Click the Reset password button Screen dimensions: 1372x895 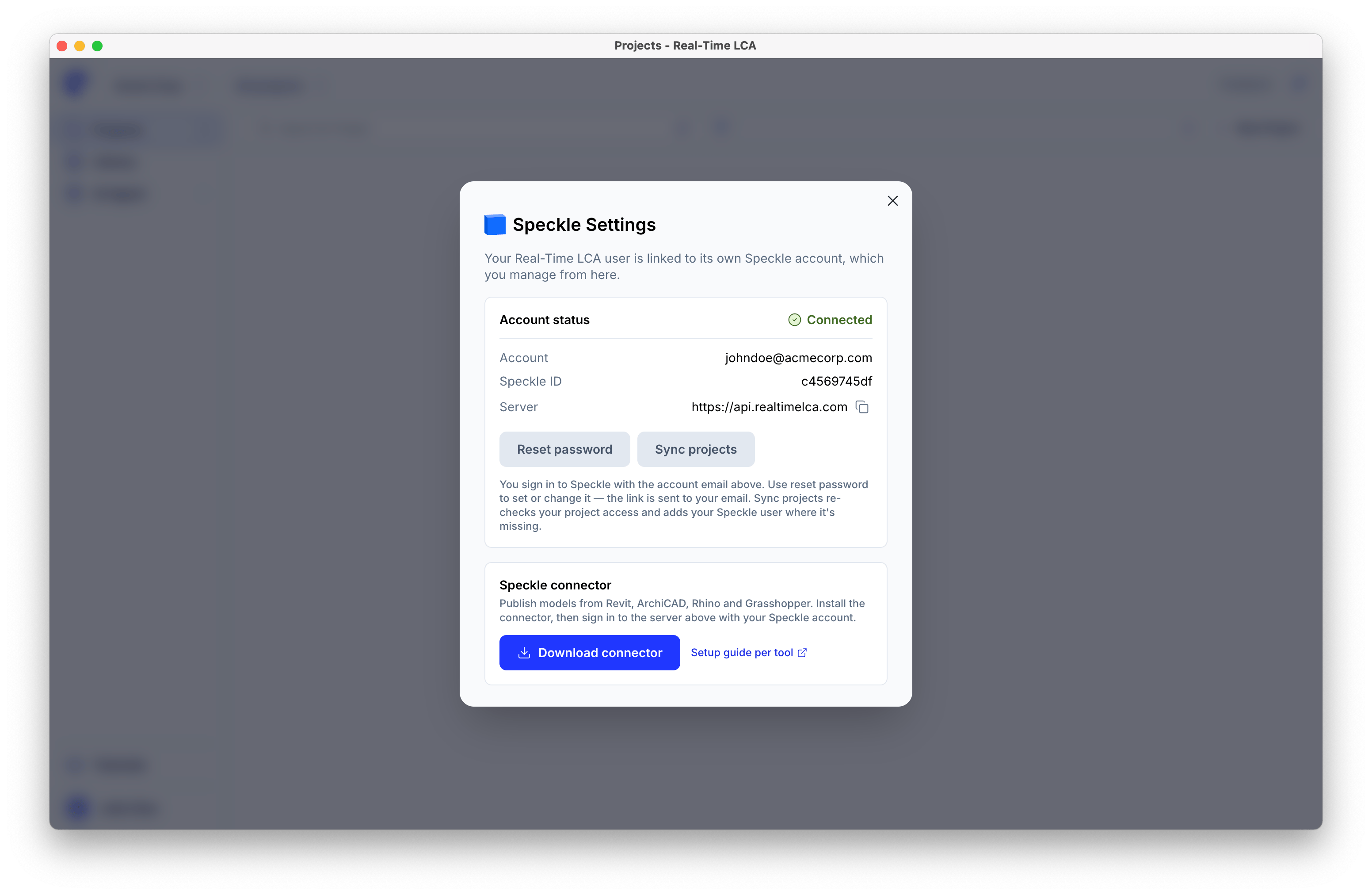point(564,449)
